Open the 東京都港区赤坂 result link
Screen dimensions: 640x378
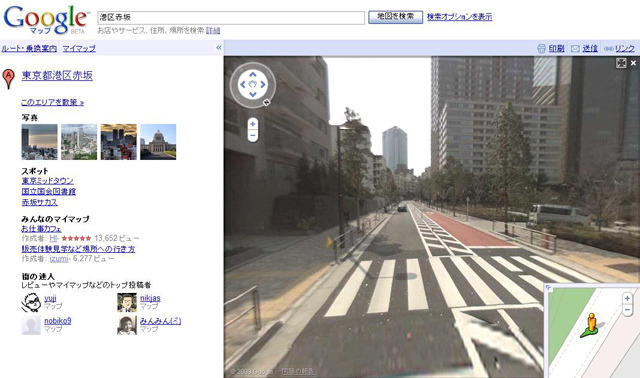57,76
